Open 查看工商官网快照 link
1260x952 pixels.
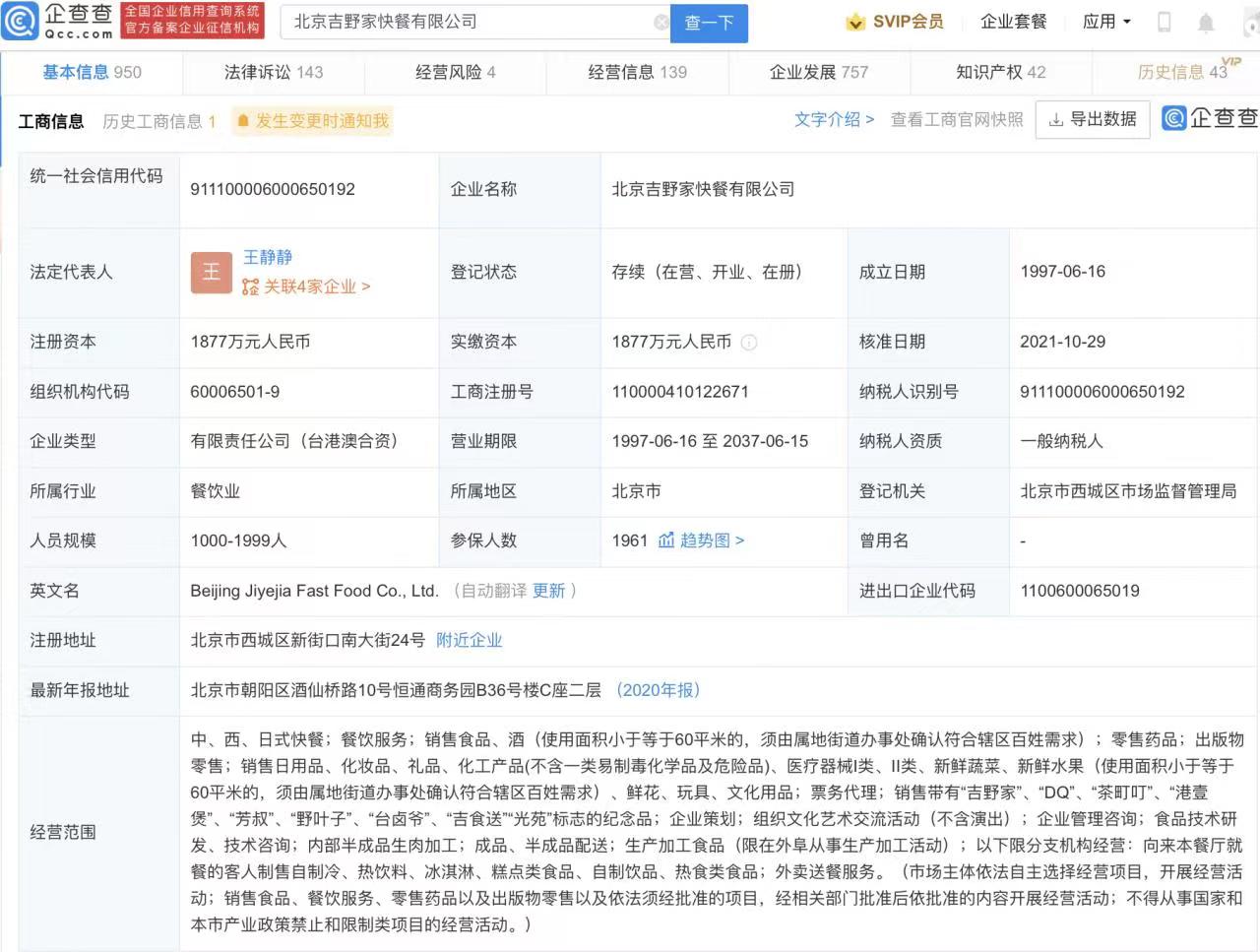[957, 119]
